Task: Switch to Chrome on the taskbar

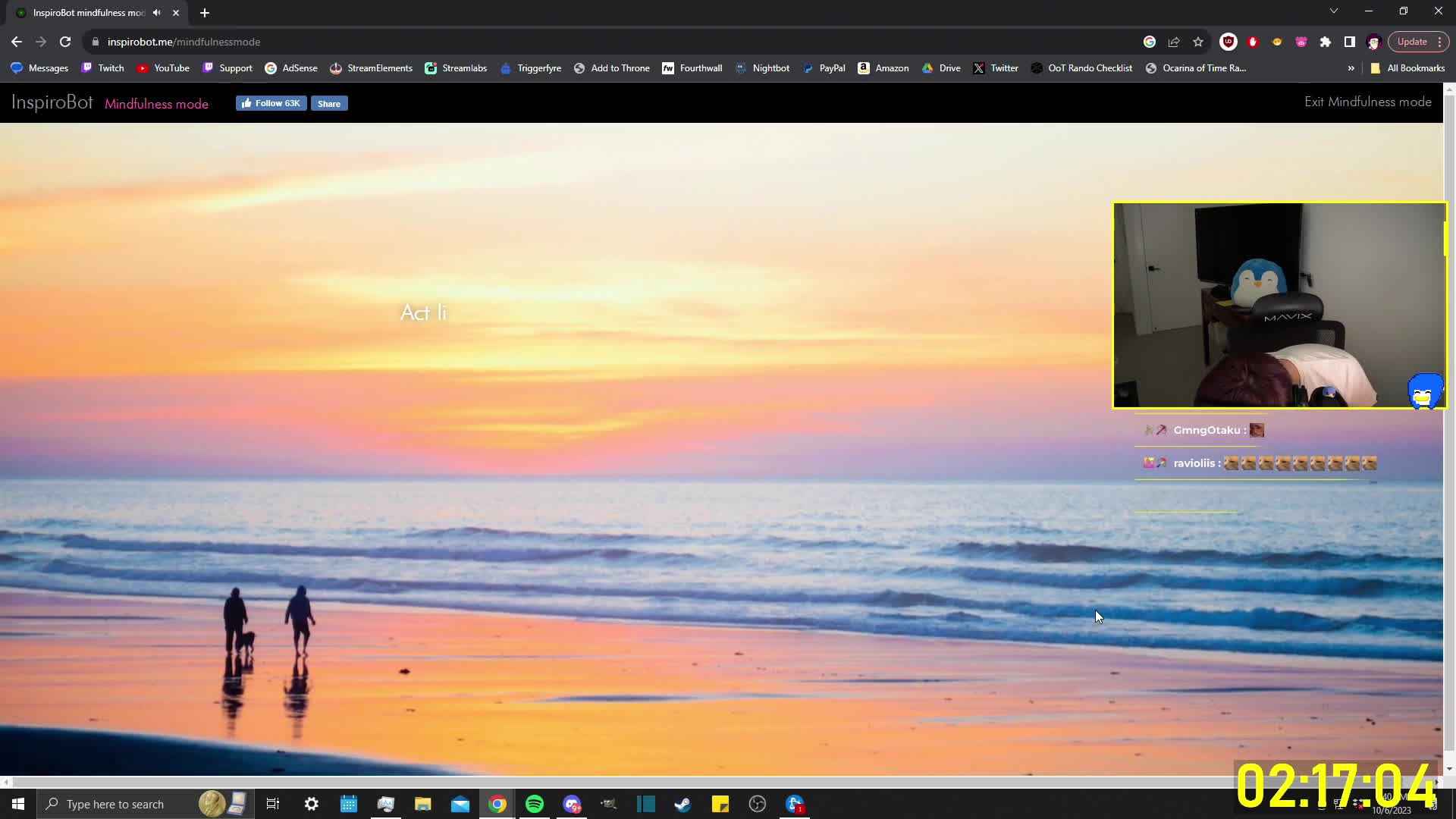Action: pos(497,804)
